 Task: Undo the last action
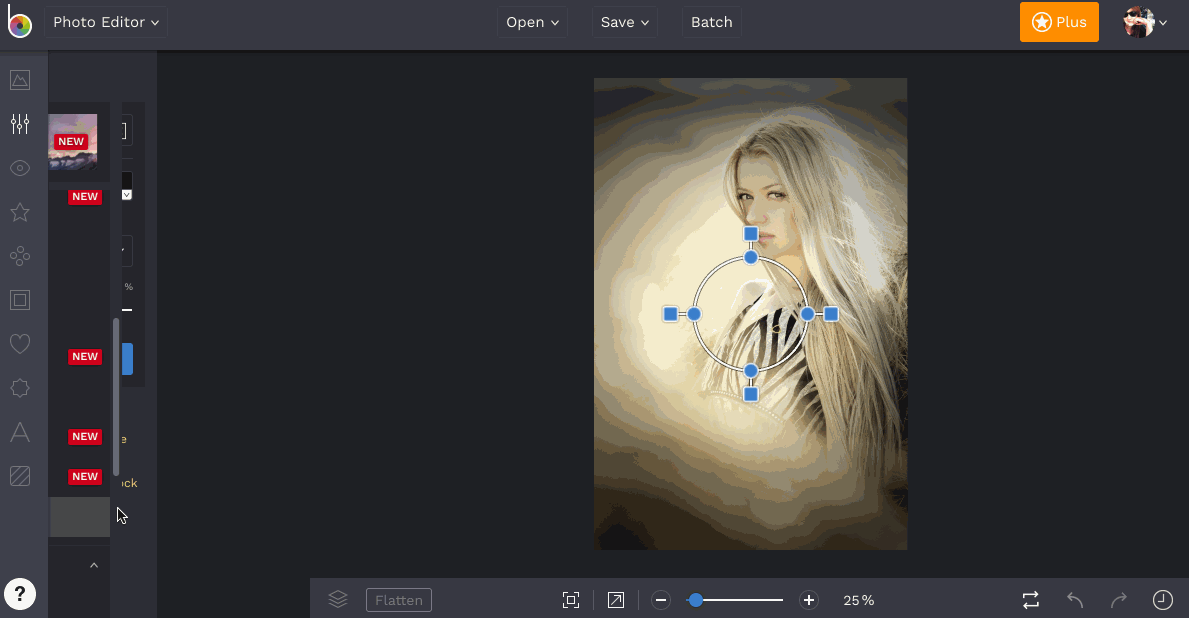[x=1074, y=601]
